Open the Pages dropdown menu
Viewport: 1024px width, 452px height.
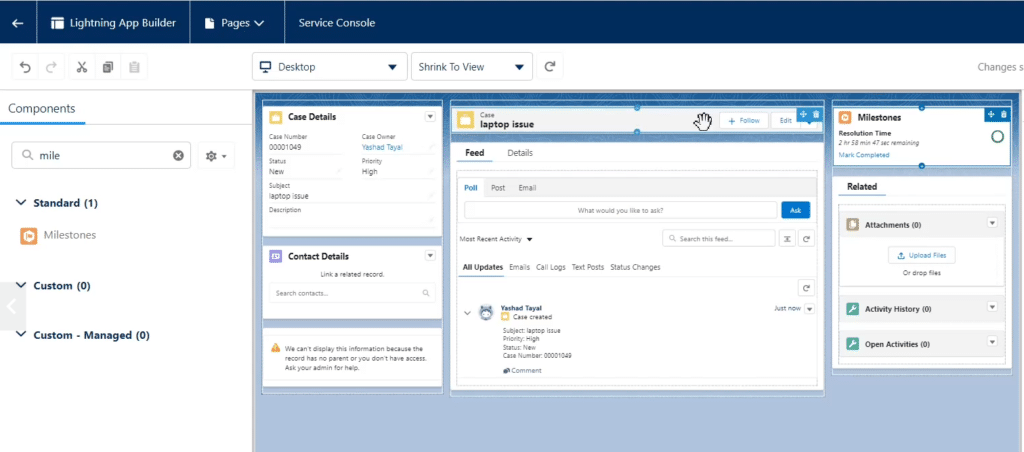coord(234,23)
